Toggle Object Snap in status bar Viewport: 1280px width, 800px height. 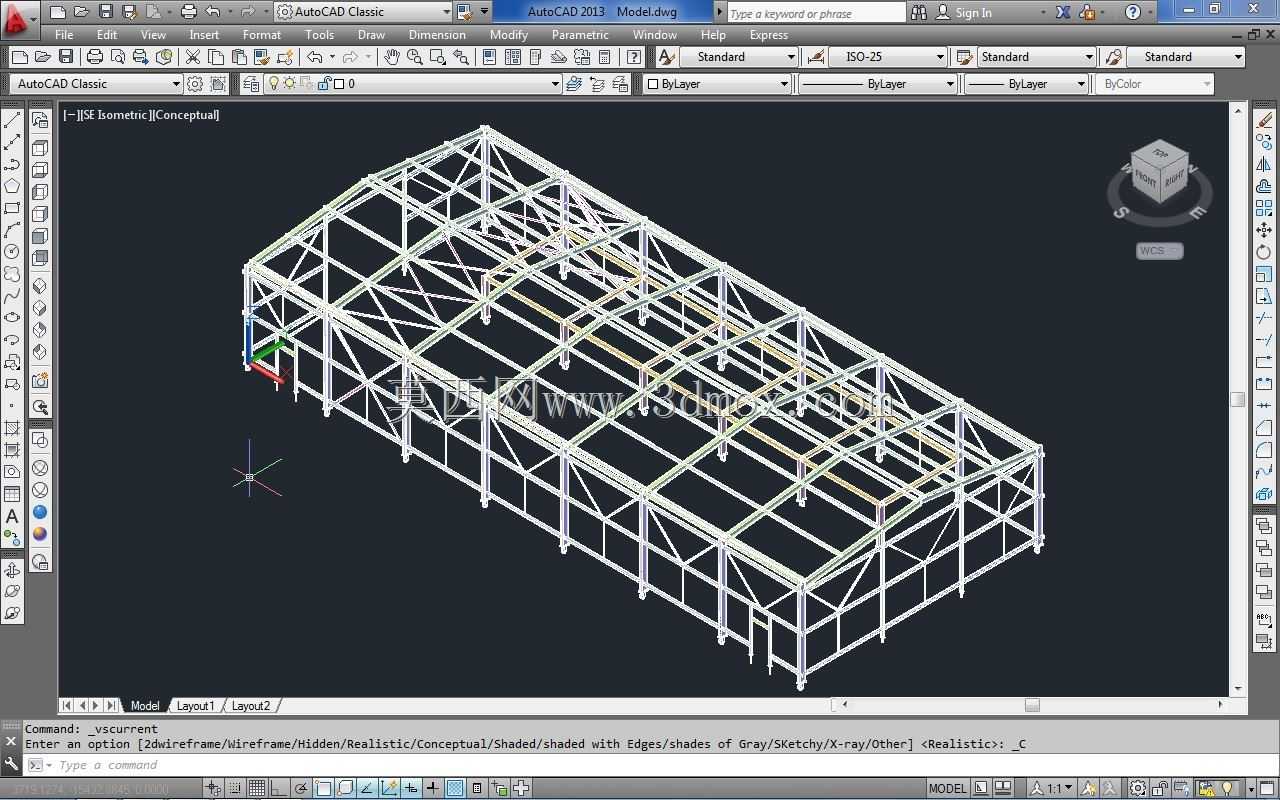click(x=323, y=788)
